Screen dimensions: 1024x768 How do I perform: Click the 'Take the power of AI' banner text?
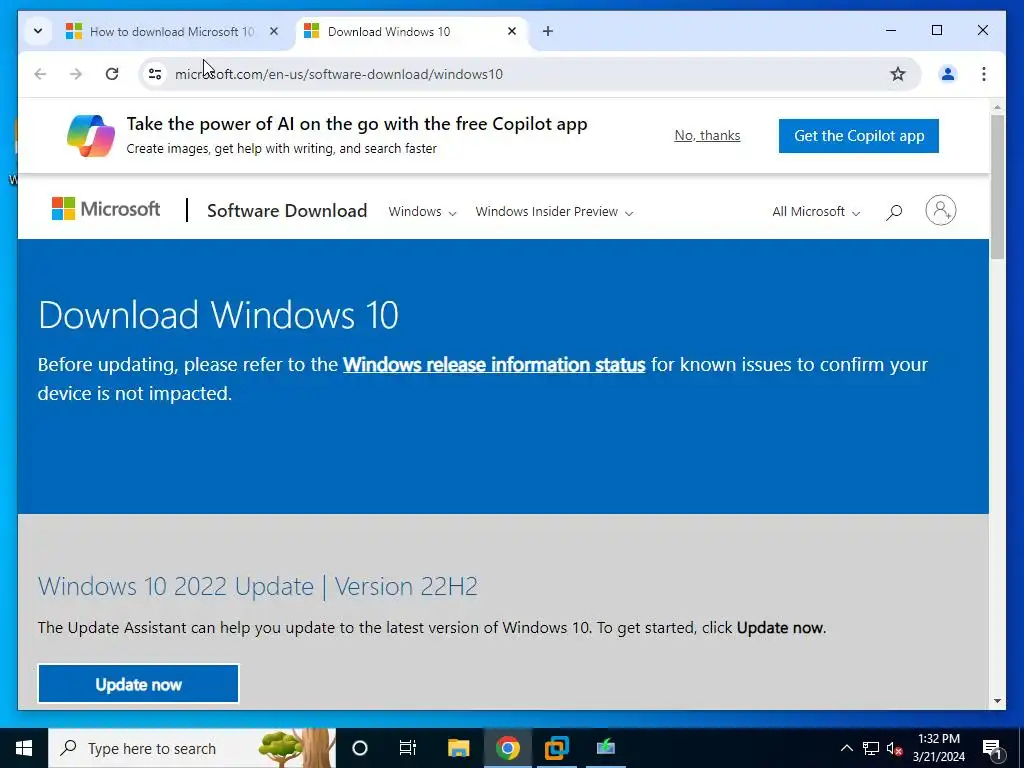click(x=357, y=124)
